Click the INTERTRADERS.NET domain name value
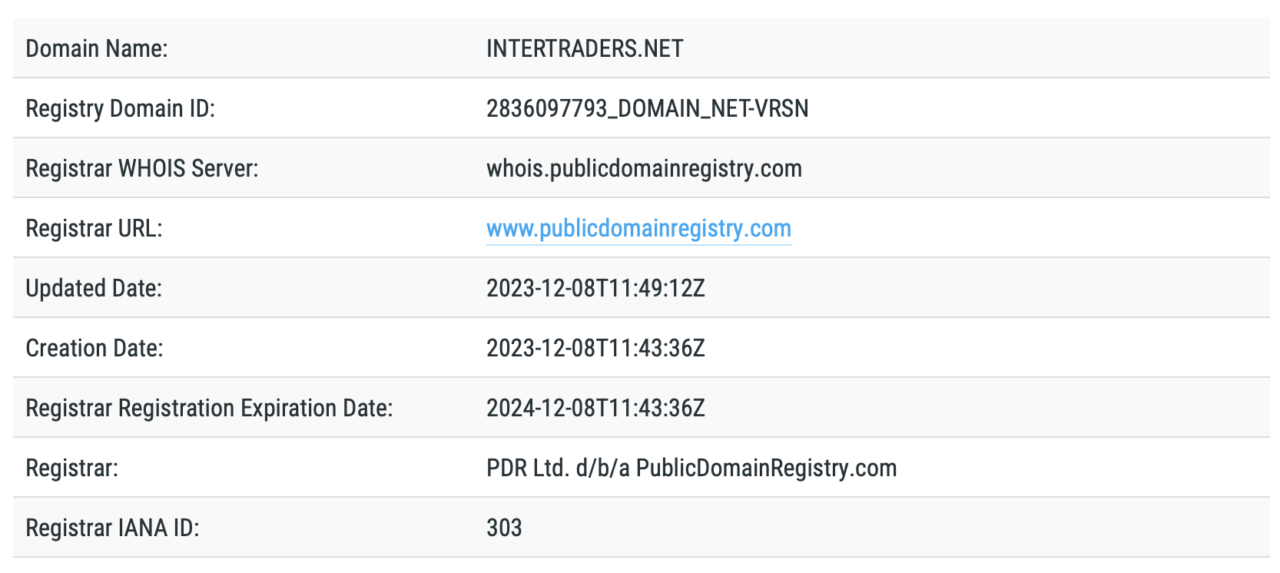 (585, 49)
